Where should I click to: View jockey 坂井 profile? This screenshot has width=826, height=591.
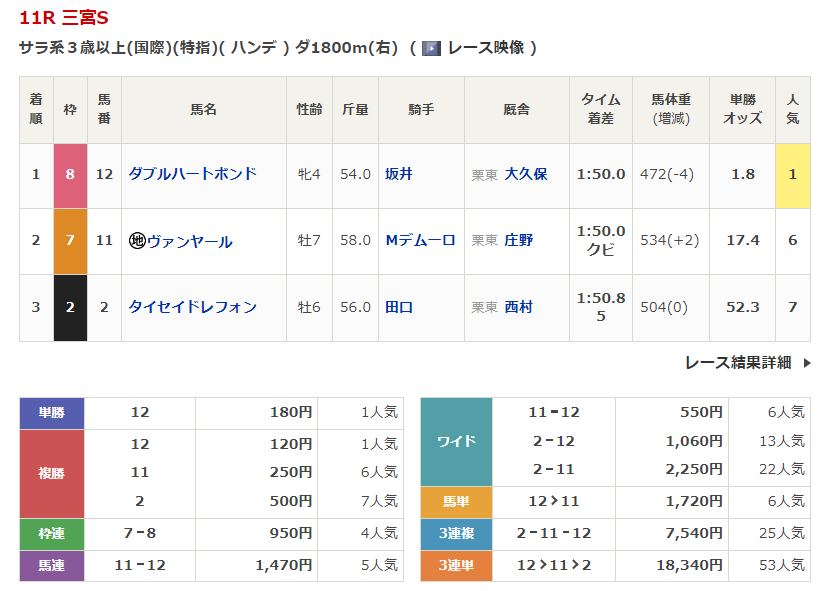399,174
